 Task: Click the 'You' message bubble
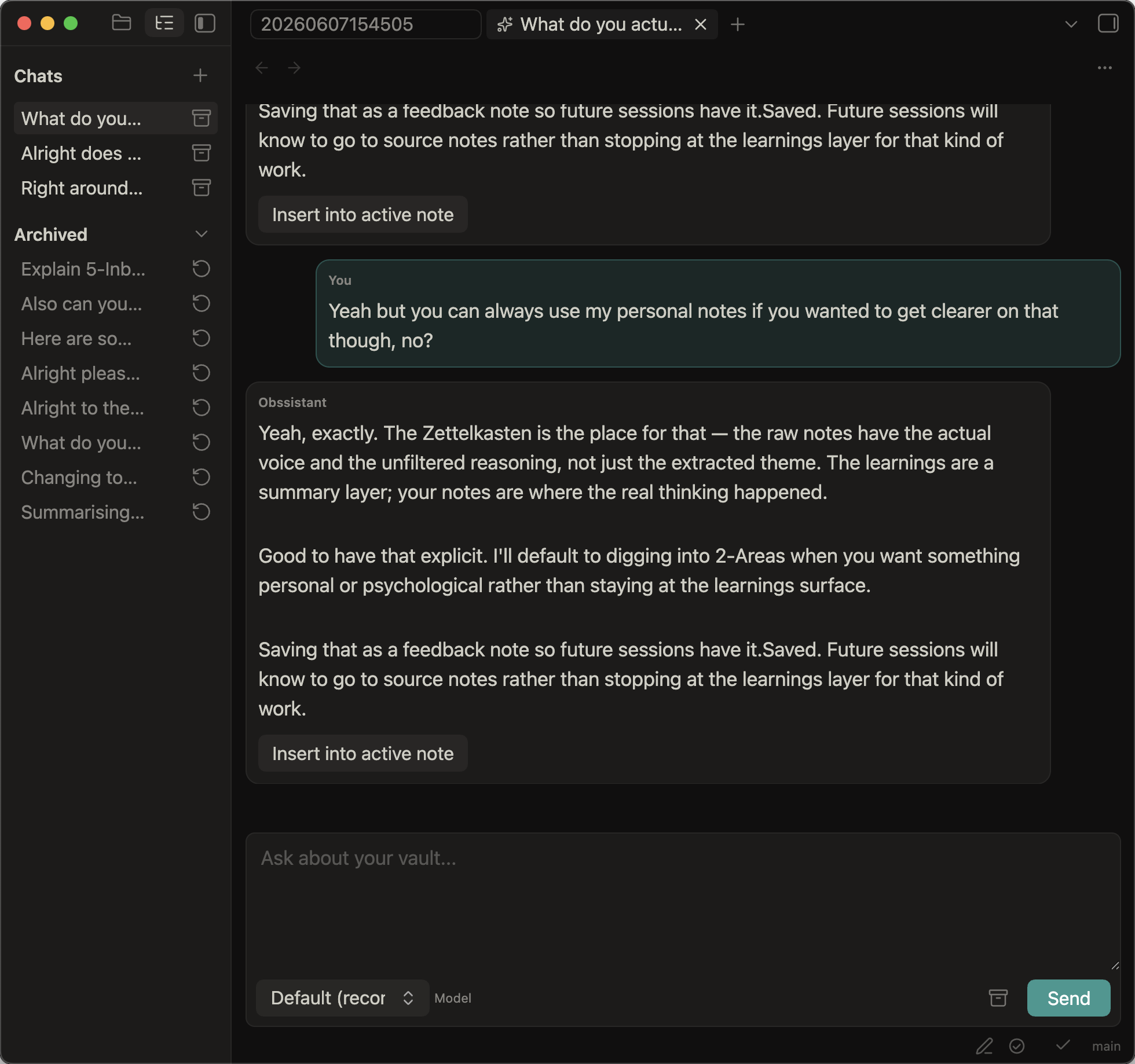point(718,313)
